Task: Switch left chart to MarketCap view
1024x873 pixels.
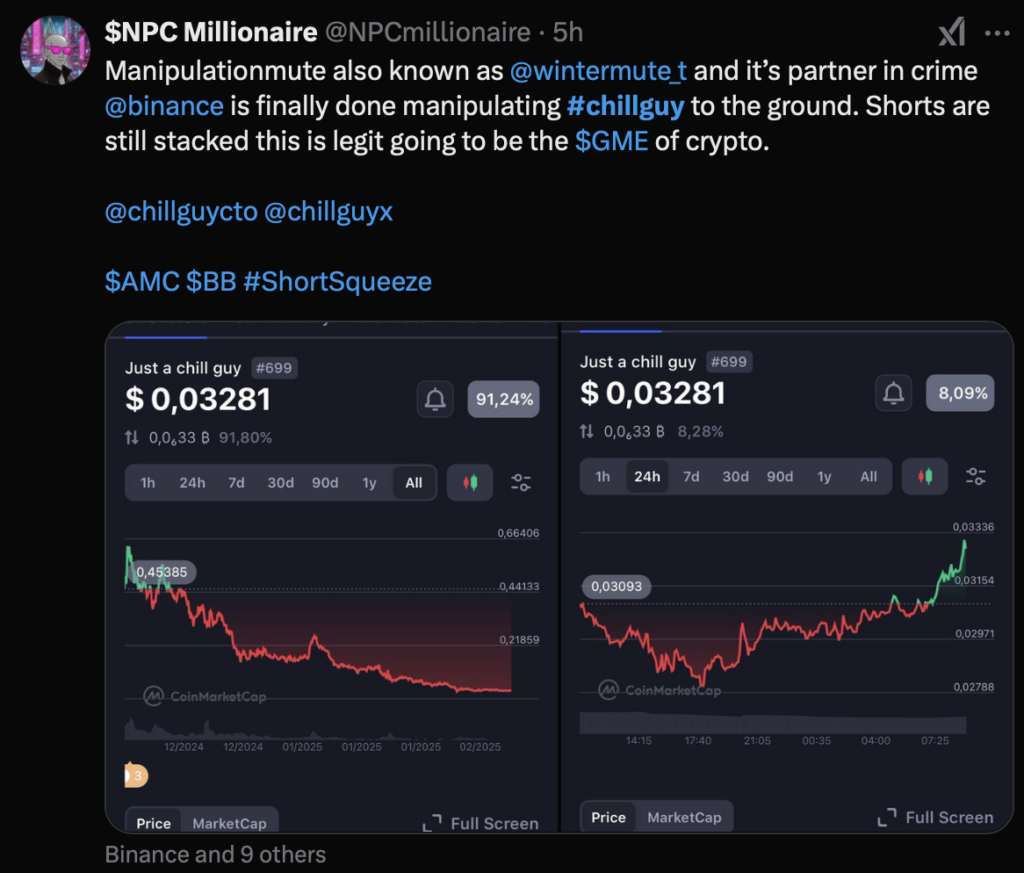Action: point(229,823)
